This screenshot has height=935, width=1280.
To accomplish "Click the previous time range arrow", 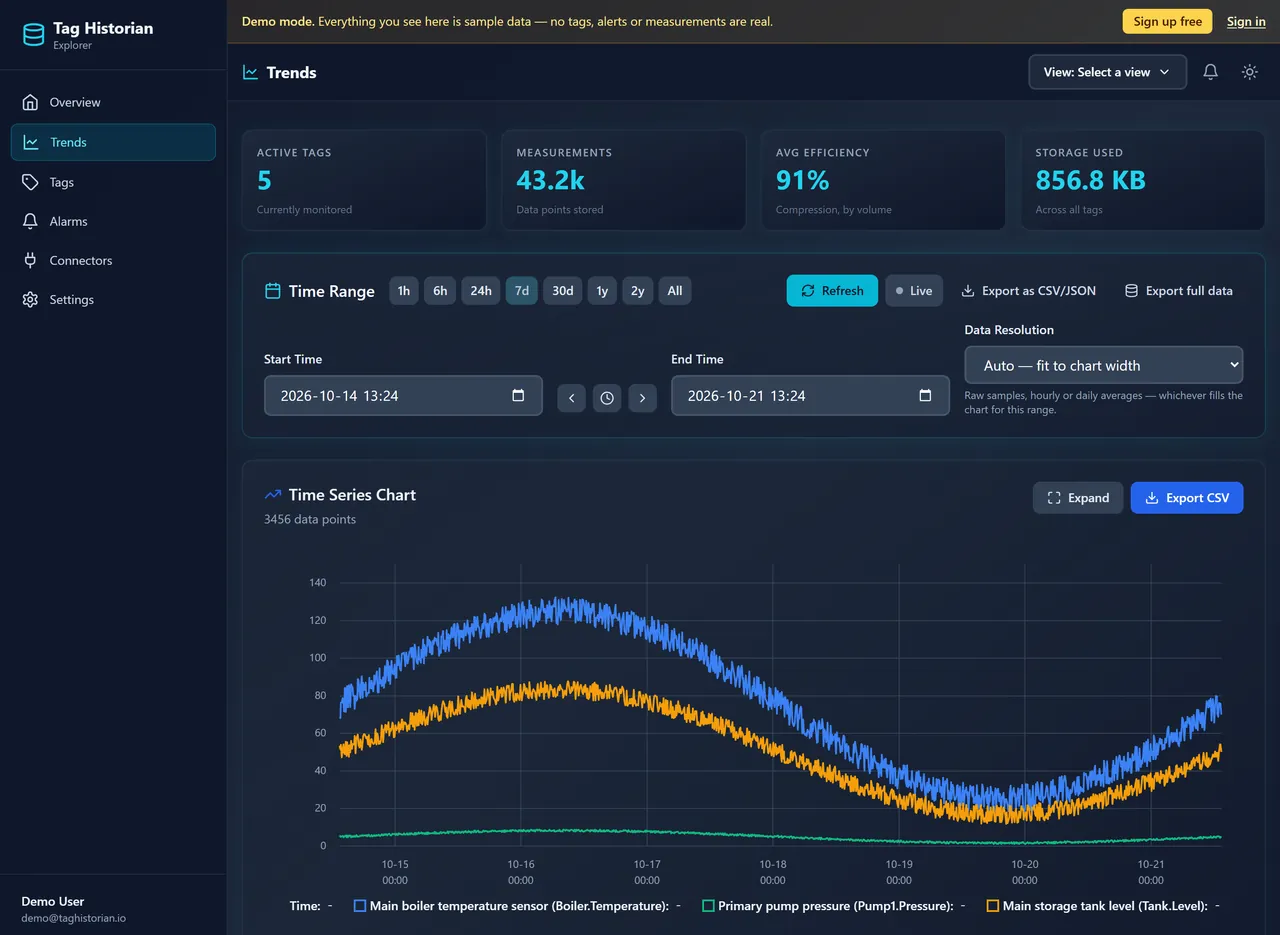I will (x=571, y=398).
